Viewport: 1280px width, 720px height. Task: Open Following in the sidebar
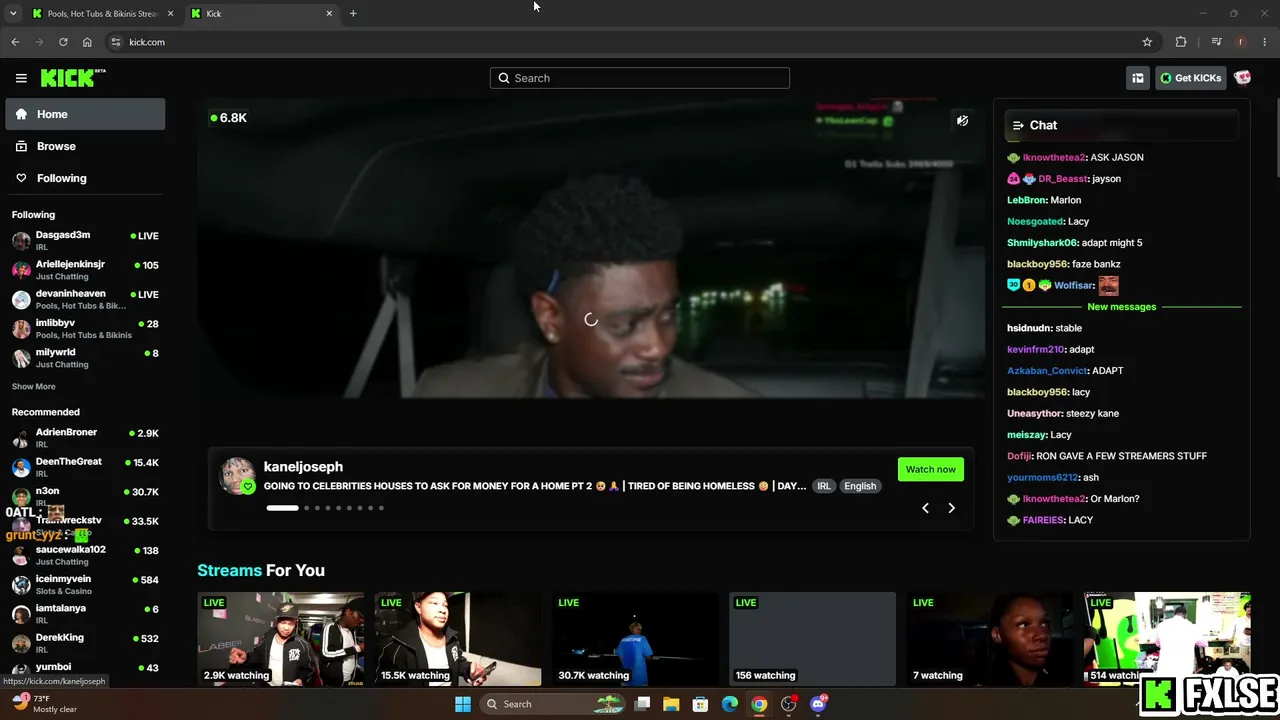click(x=85, y=178)
